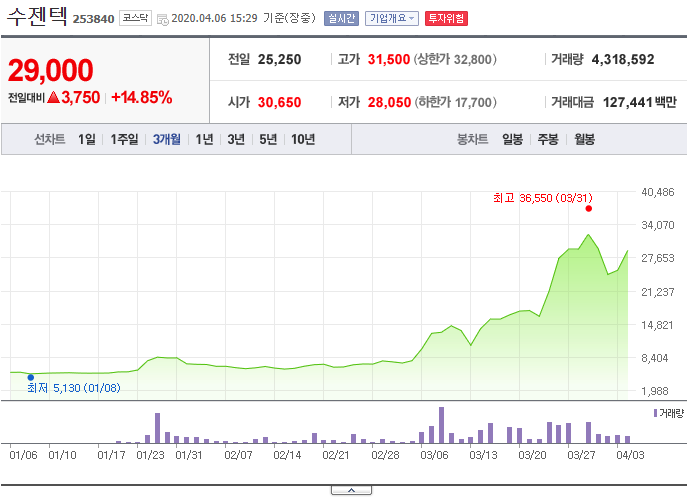Click the current price 29,000

(x=50, y=70)
